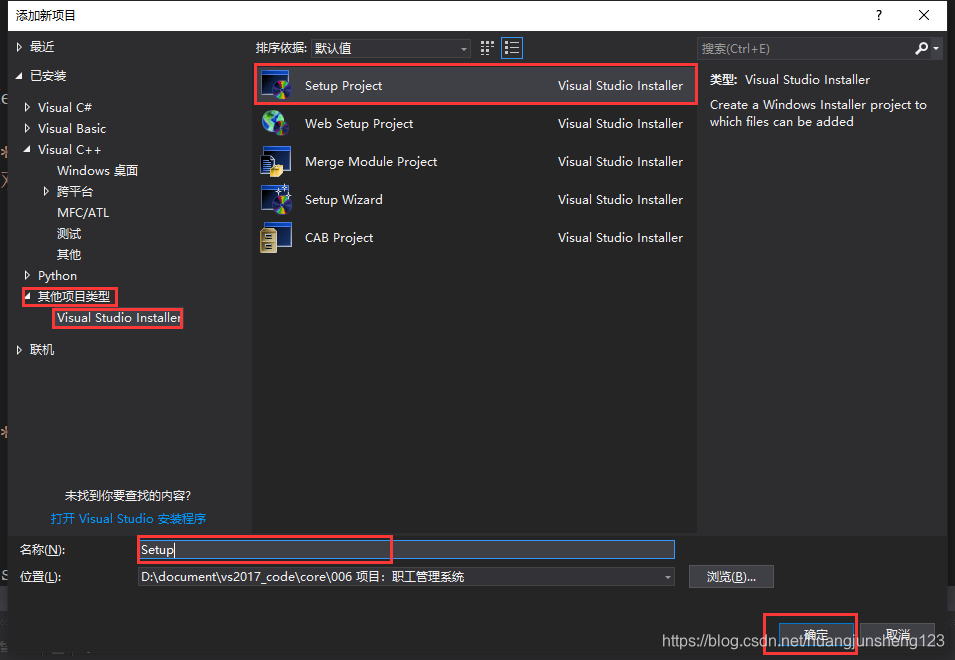The width and height of the screenshot is (955, 660).
Task: Close the 添加新项目 dialog
Action: (x=924, y=15)
